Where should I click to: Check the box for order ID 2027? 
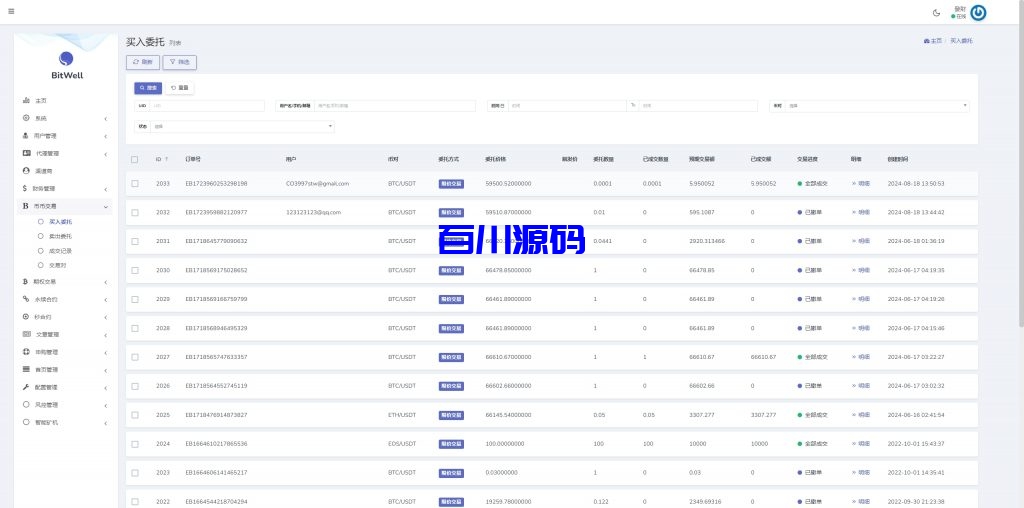coord(135,357)
